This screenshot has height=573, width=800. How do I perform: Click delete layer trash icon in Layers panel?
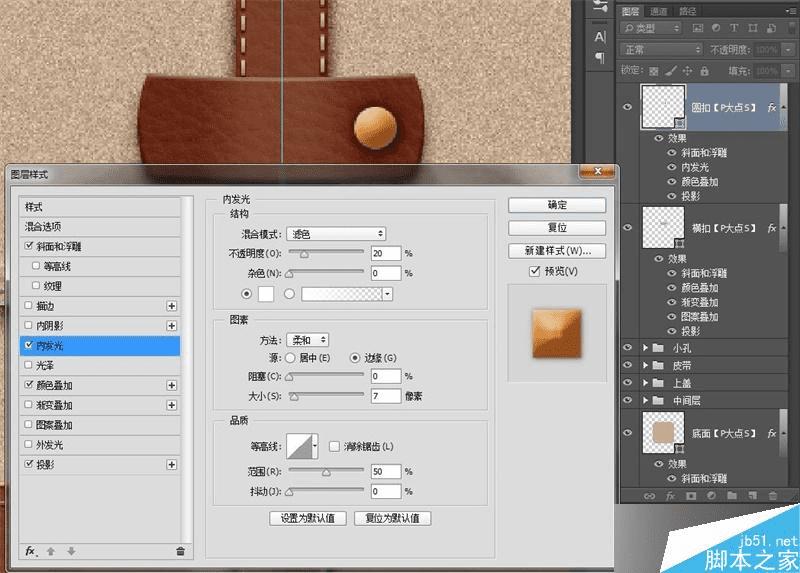pyautogui.click(x=774, y=494)
